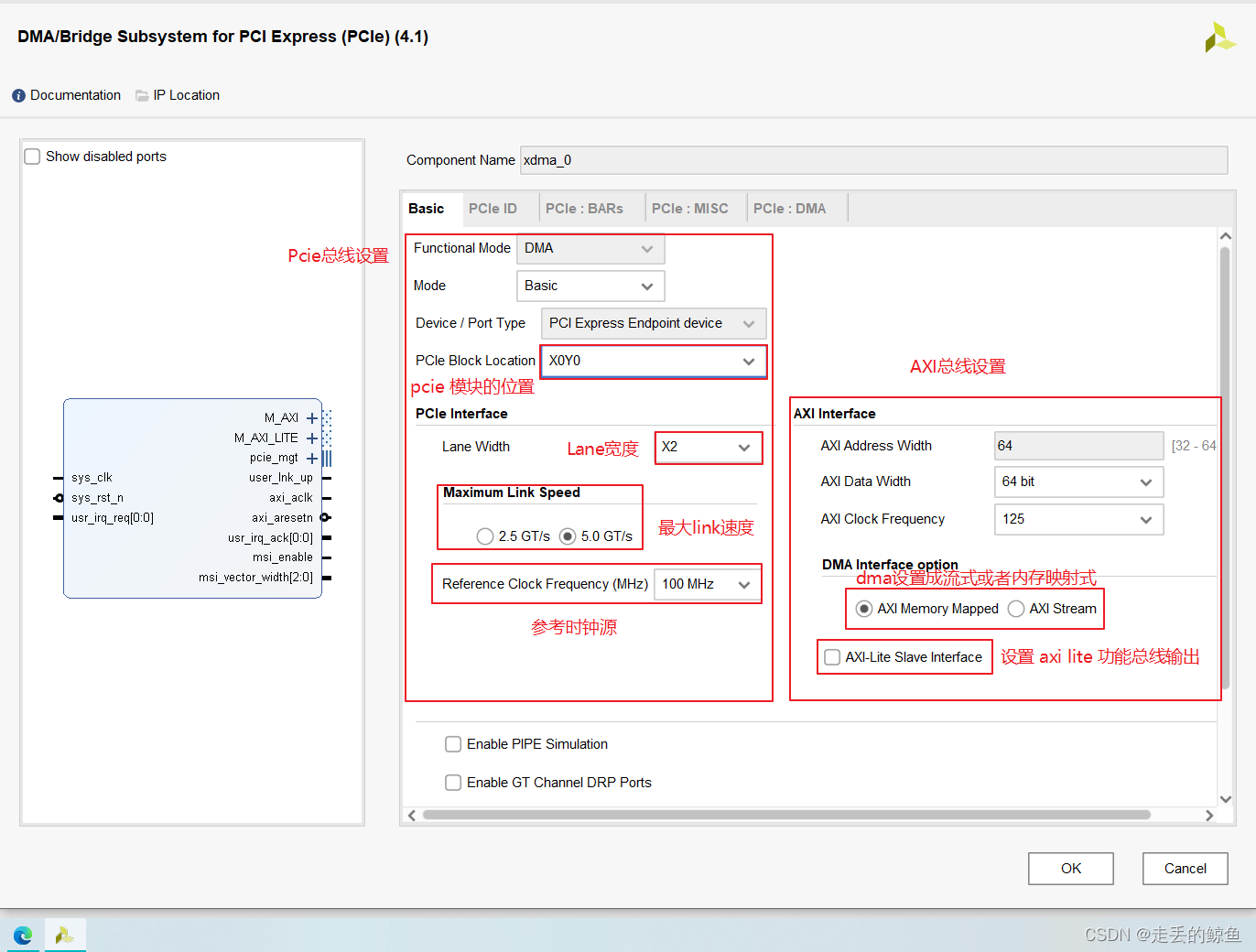This screenshot has height=952, width=1256.
Task: Expand the pcie_mgt port plus icon
Action: [312, 459]
